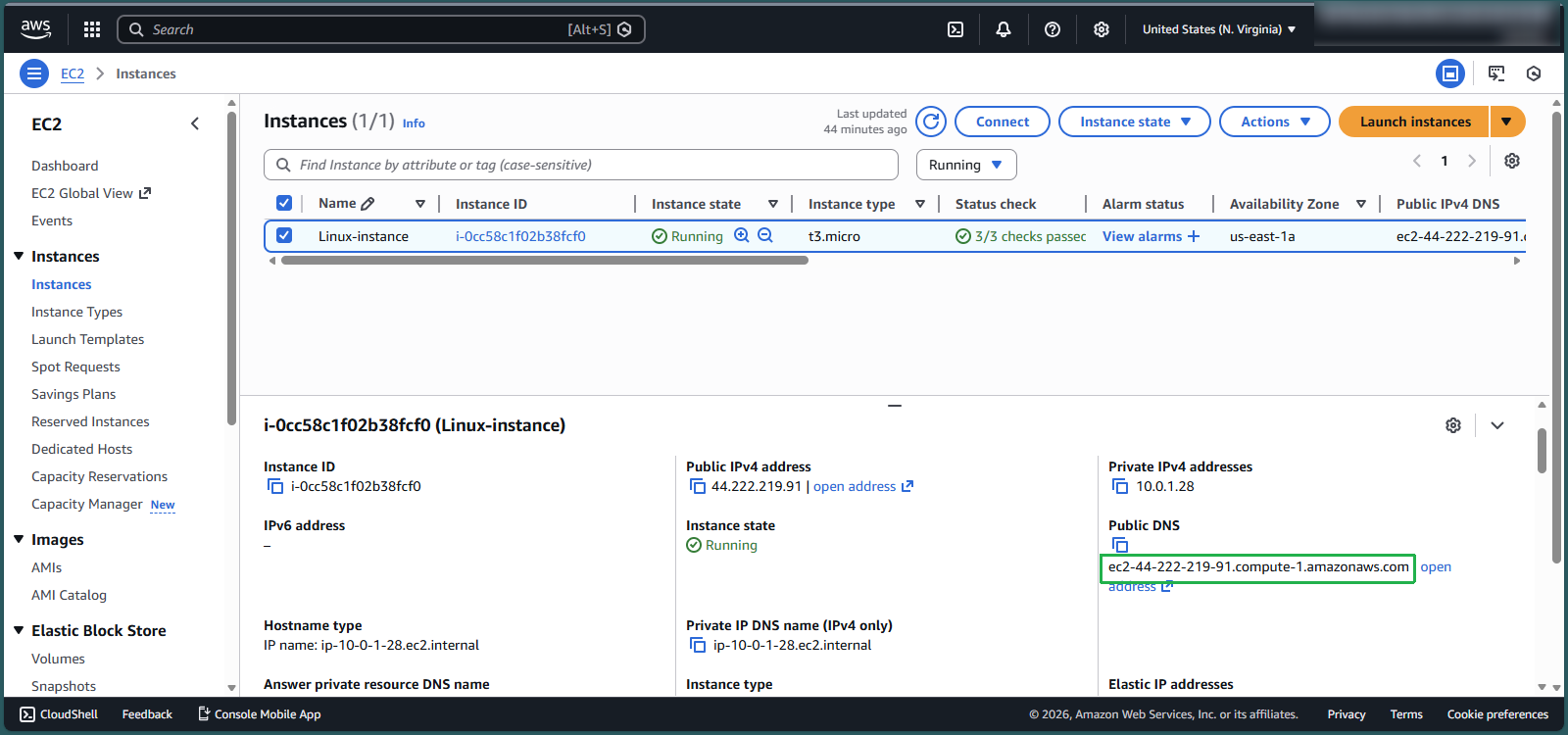Focus the Find Instance filter field
Image resolution: width=1568 pixels, height=735 pixels.
pos(581,165)
